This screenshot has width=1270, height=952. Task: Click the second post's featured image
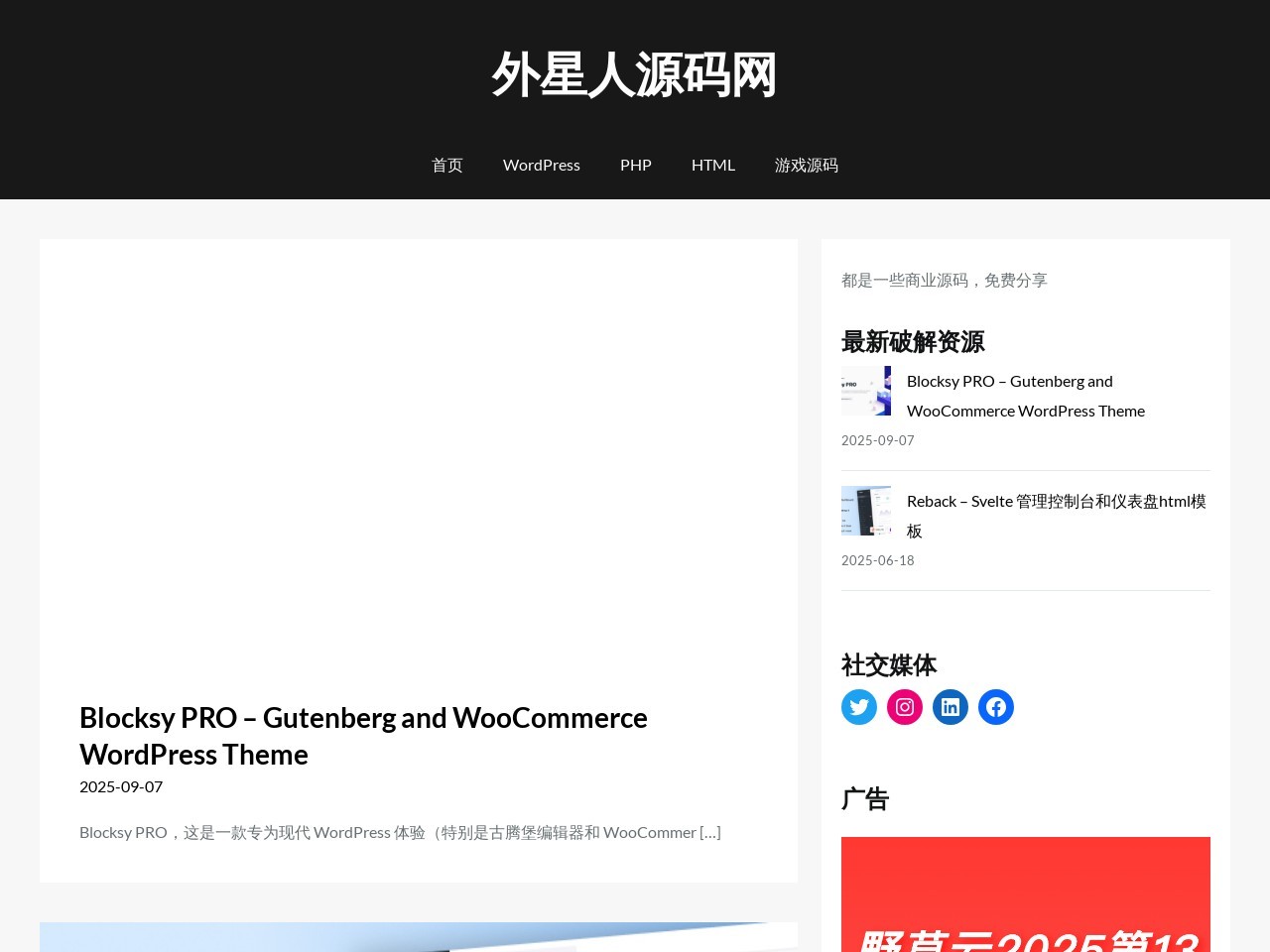click(x=419, y=937)
